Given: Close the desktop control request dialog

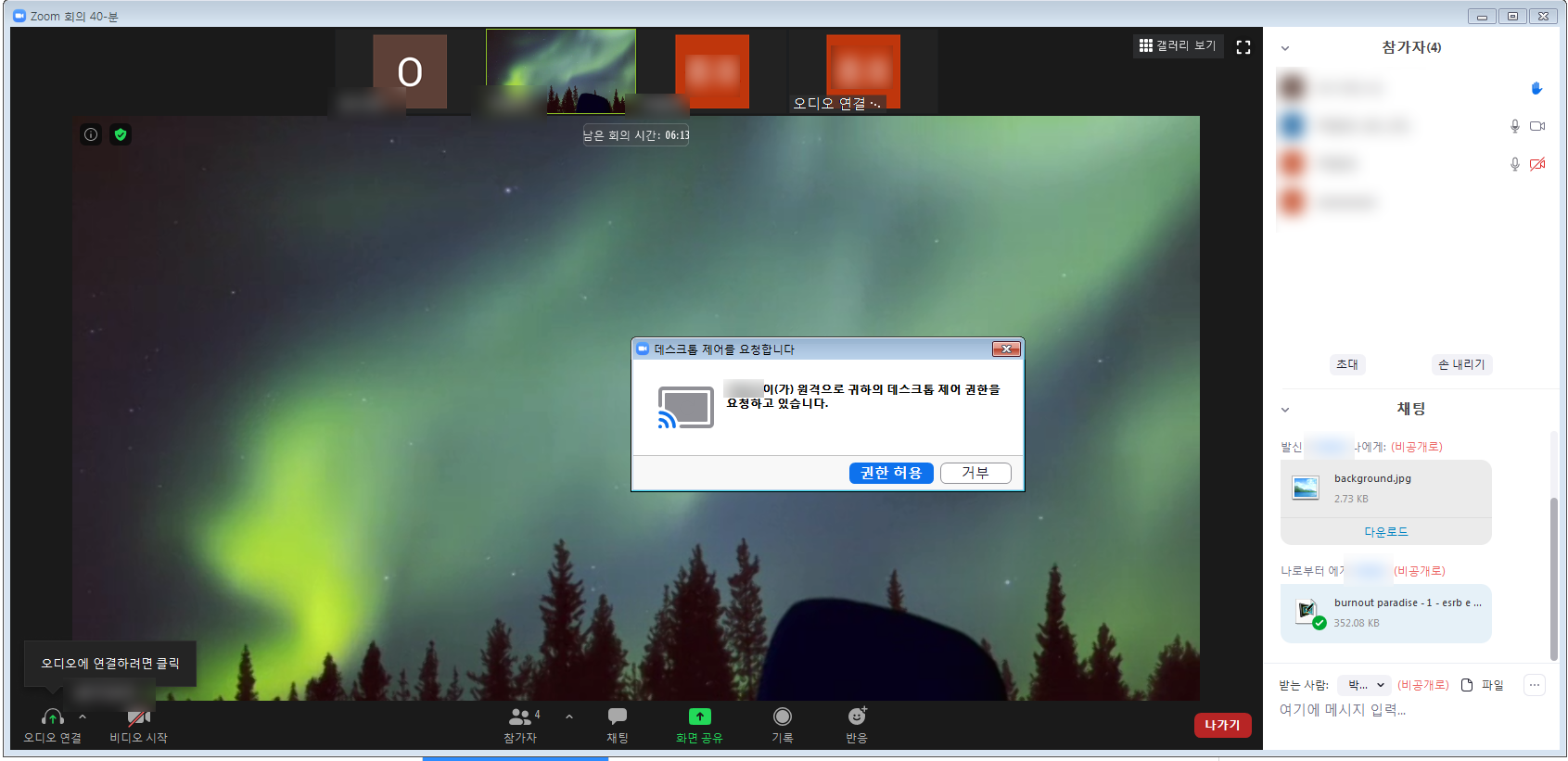Looking at the screenshot, I should [x=1006, y=349].
